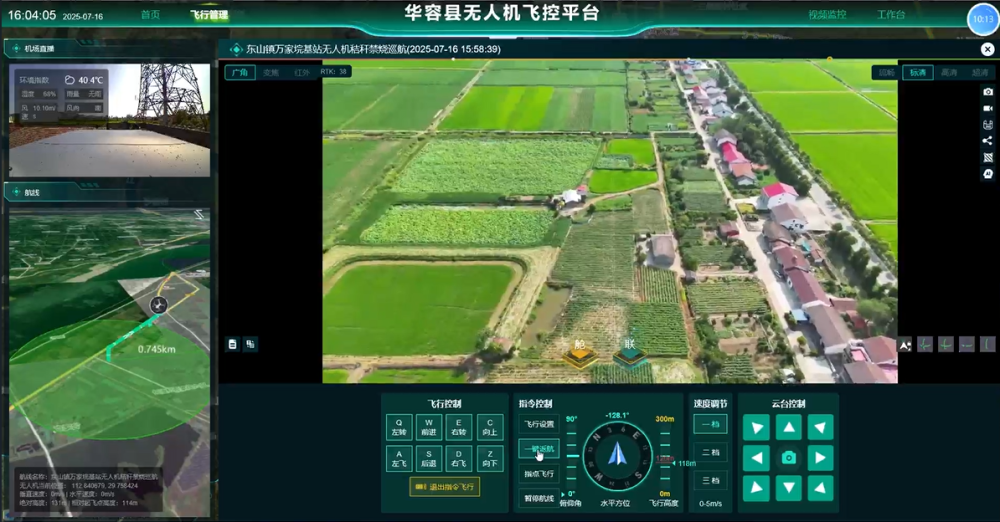Screen dimensions: 1000x522
Task: Click the camera snapshot icon in right toolbar
Action: pos(988,92)
